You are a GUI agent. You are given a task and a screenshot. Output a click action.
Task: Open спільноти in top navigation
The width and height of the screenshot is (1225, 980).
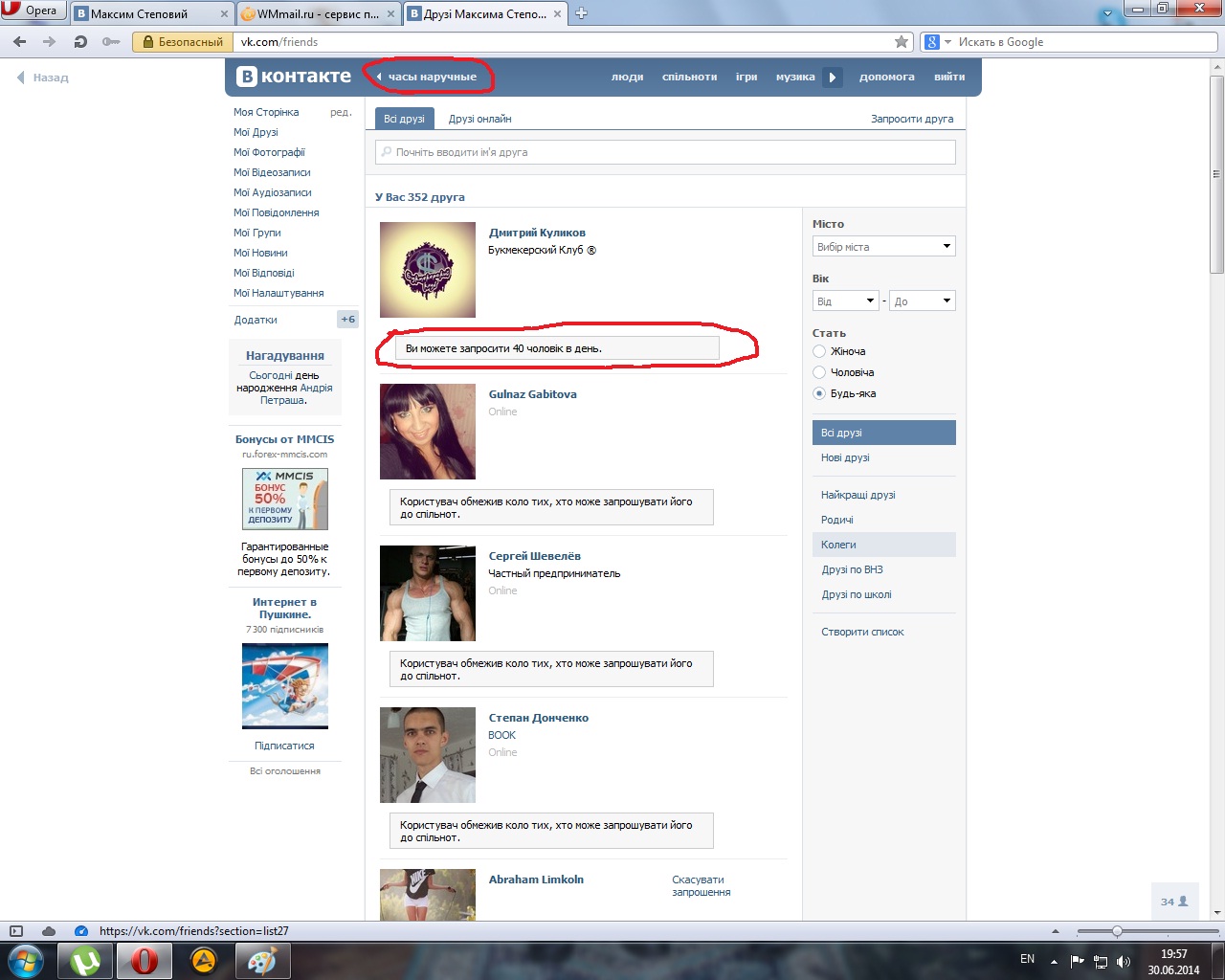(689, 77)
